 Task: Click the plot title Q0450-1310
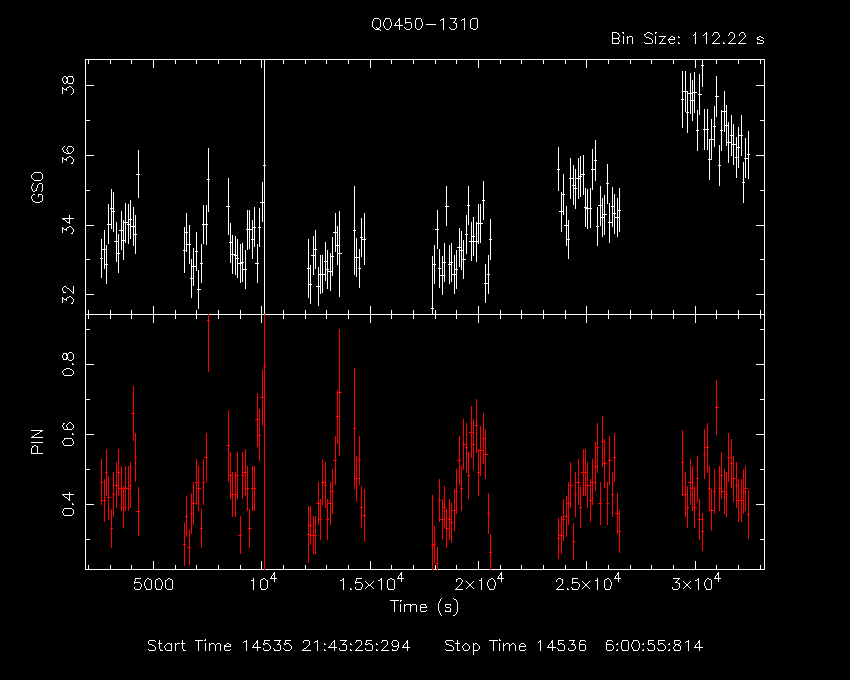(424, 24)
